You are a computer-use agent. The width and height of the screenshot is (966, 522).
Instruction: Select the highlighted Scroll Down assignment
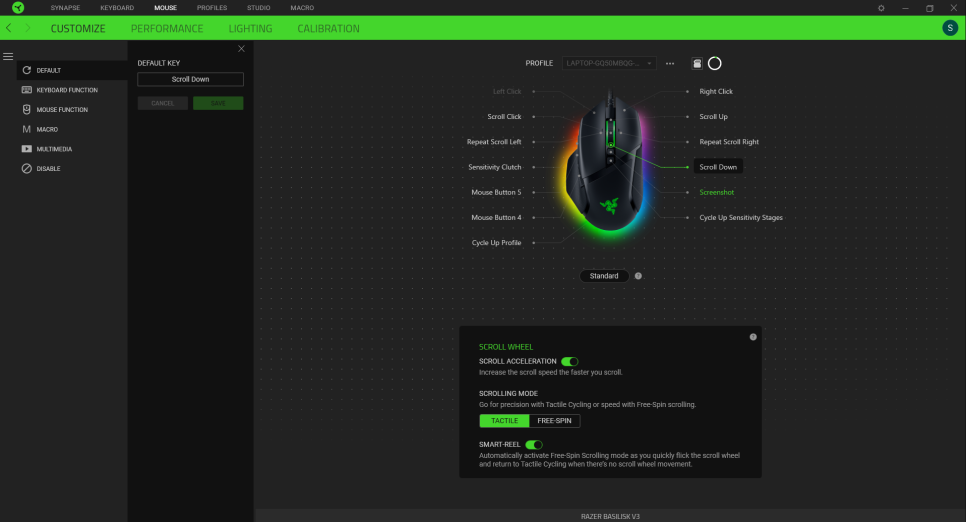(718, 167)
